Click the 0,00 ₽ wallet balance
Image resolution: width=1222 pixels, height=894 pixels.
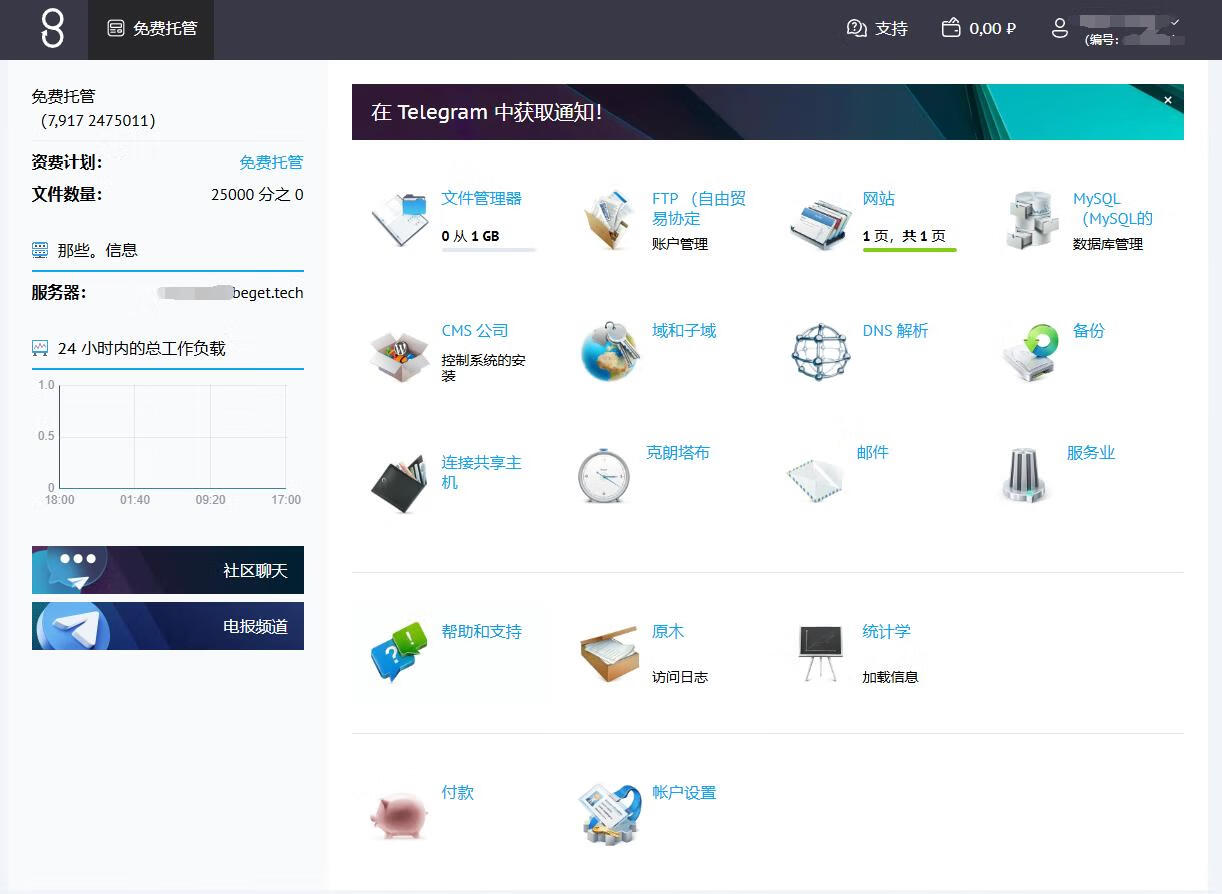979,29
